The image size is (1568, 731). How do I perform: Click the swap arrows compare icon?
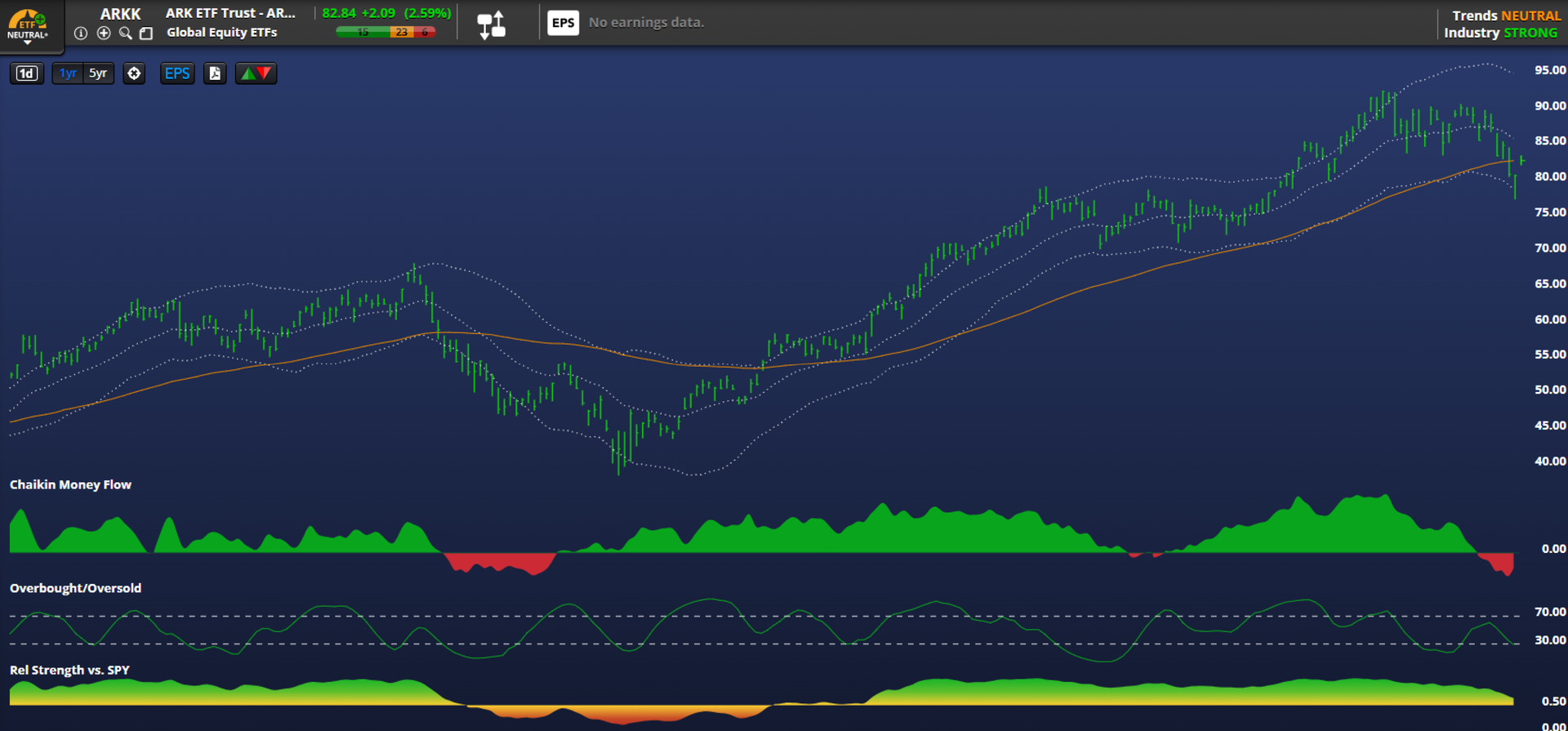pyautogui.click(x=492, y=25)
